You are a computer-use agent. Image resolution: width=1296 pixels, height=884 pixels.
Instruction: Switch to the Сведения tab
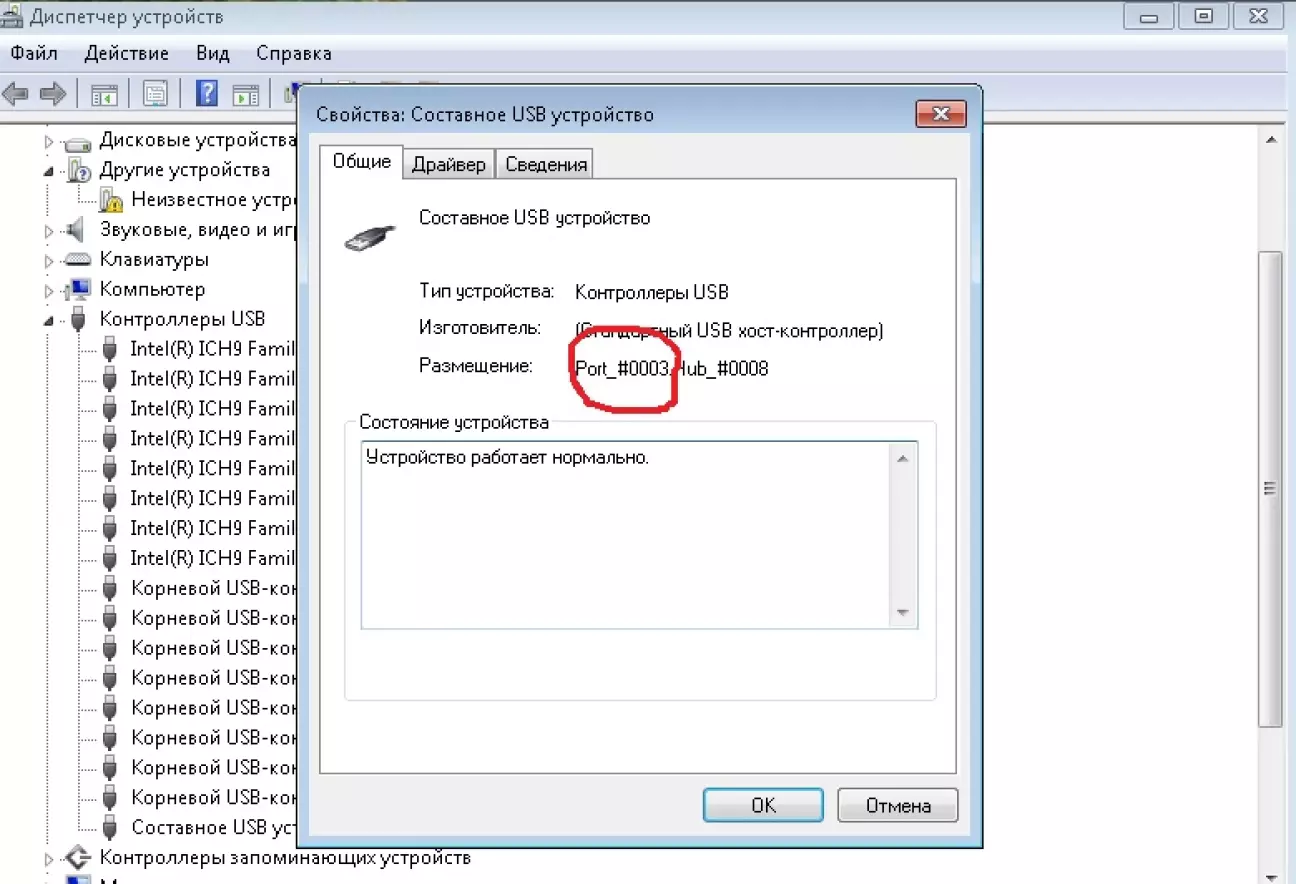(546, 164)
